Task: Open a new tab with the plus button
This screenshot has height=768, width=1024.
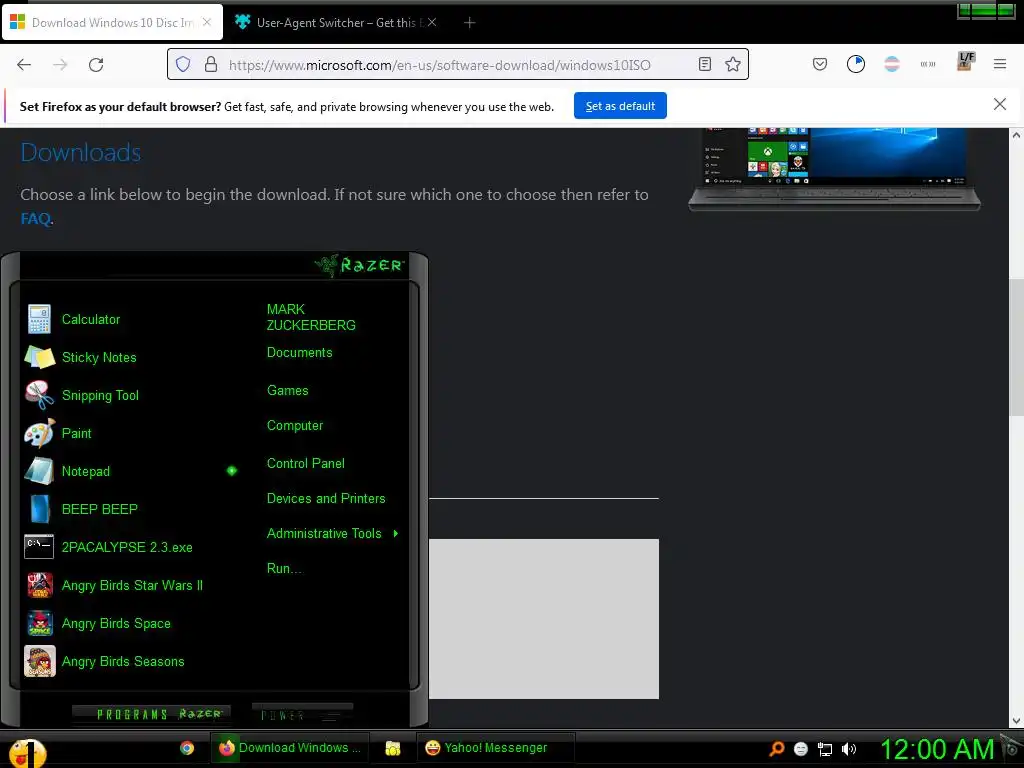Action: pyautogui.click(x=469, y=22)
